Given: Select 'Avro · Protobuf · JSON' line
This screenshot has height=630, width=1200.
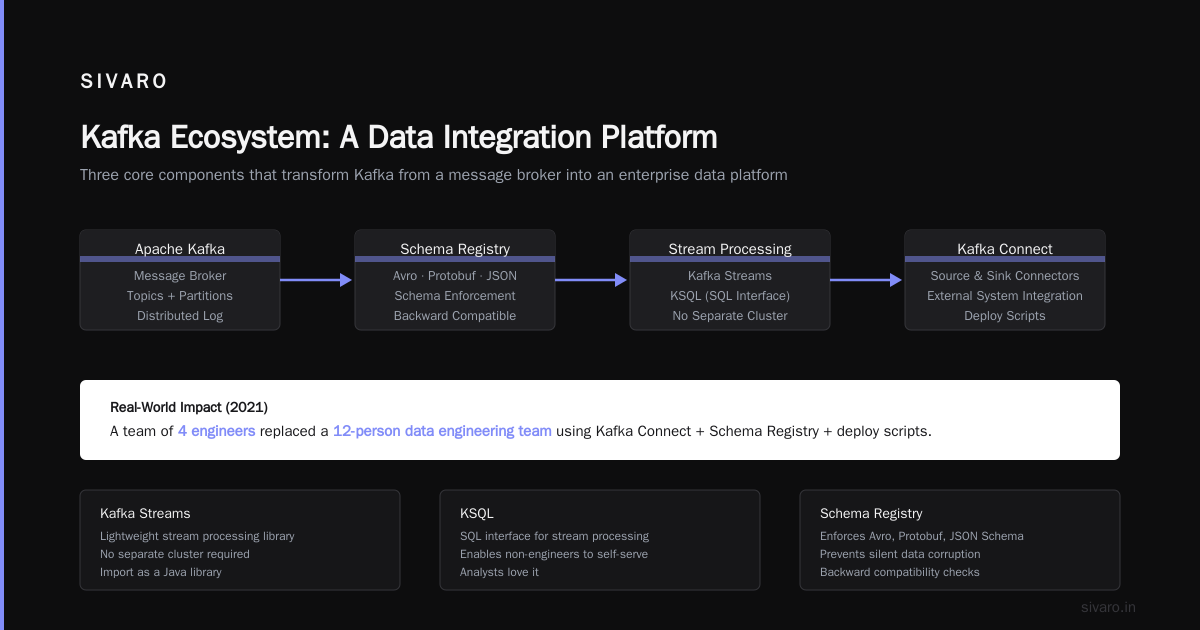Looking at the screenshot, I should [x=455, y=276].
